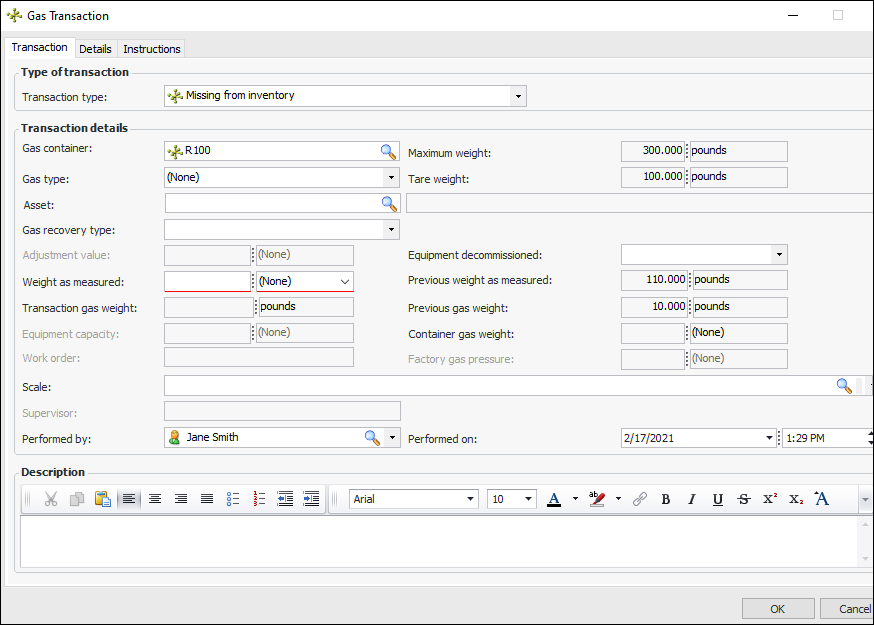Click the Weight as measured input field
This screenshot has height=625, width=874.
tap(205, 282)
